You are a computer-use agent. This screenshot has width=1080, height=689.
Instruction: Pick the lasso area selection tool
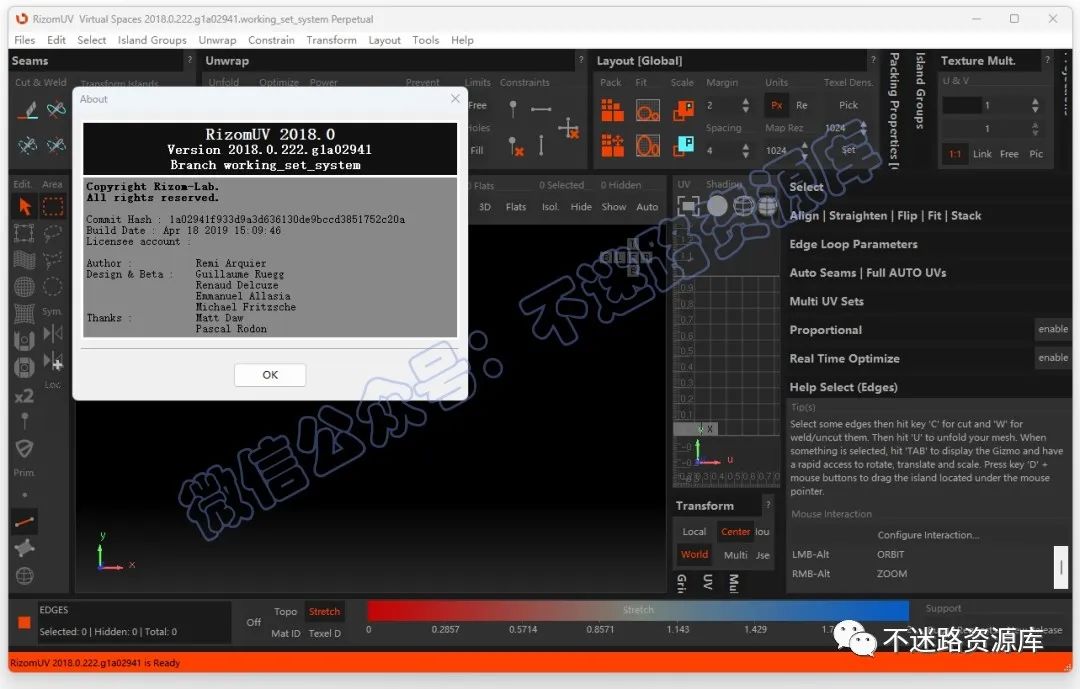click(x=53, y=233)
